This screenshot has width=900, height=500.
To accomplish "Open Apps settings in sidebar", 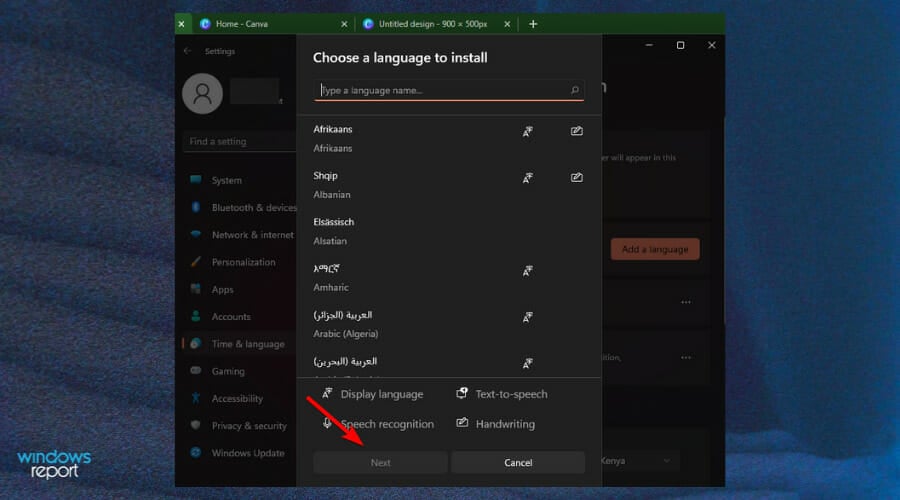I will point(240,289).
